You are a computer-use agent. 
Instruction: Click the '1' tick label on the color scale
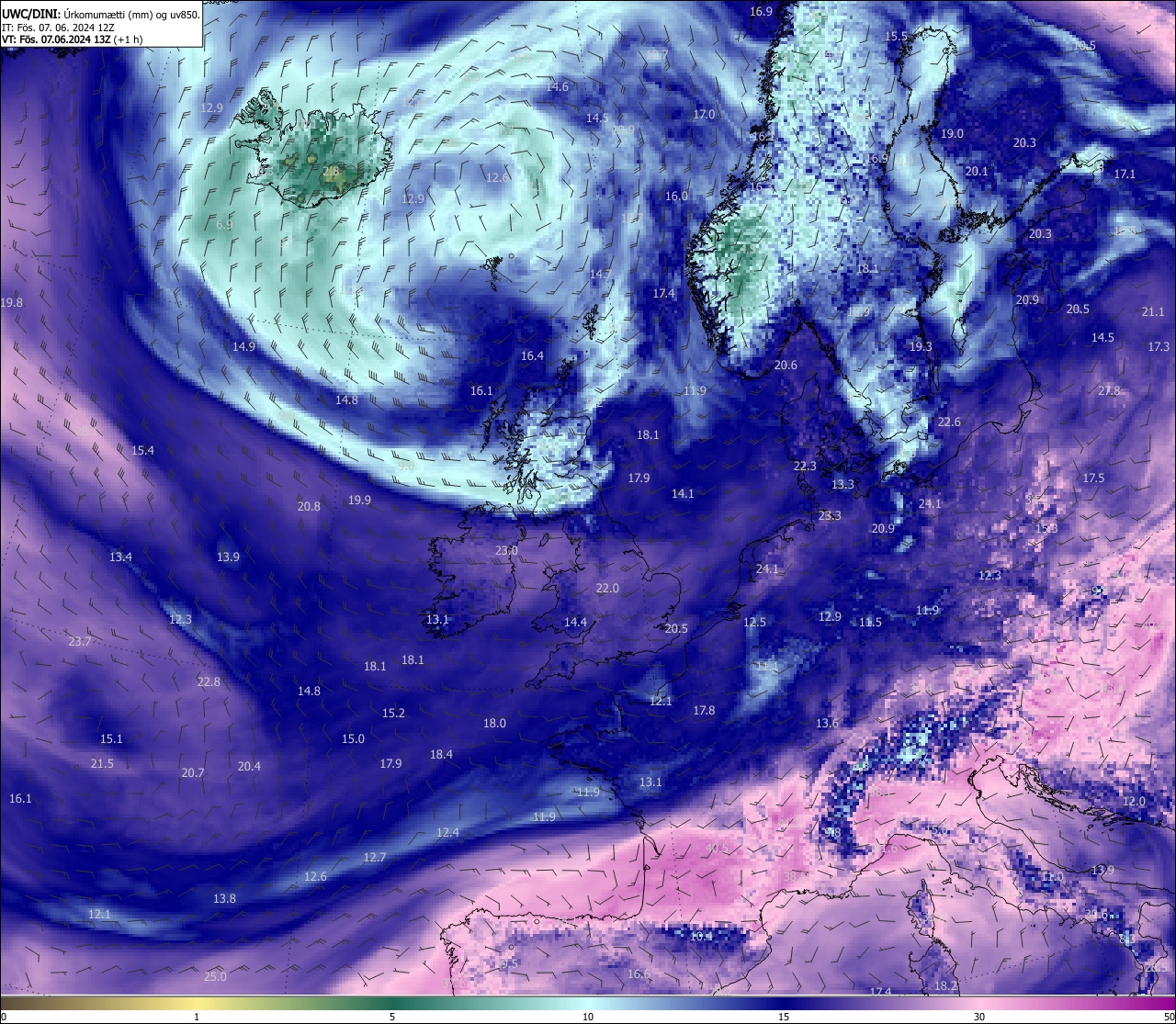(197, 1017)
